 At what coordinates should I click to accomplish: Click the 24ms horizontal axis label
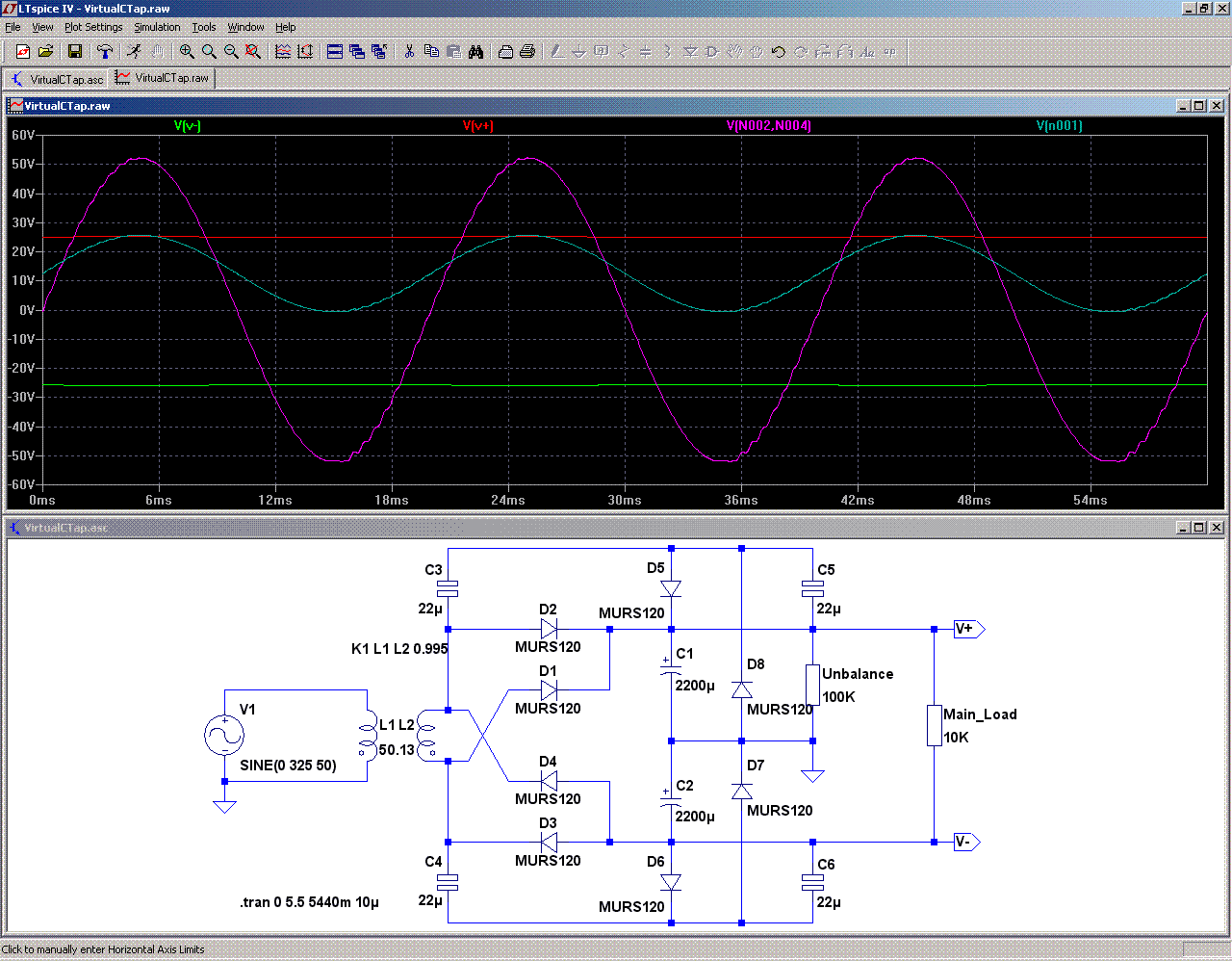[508, 501]
